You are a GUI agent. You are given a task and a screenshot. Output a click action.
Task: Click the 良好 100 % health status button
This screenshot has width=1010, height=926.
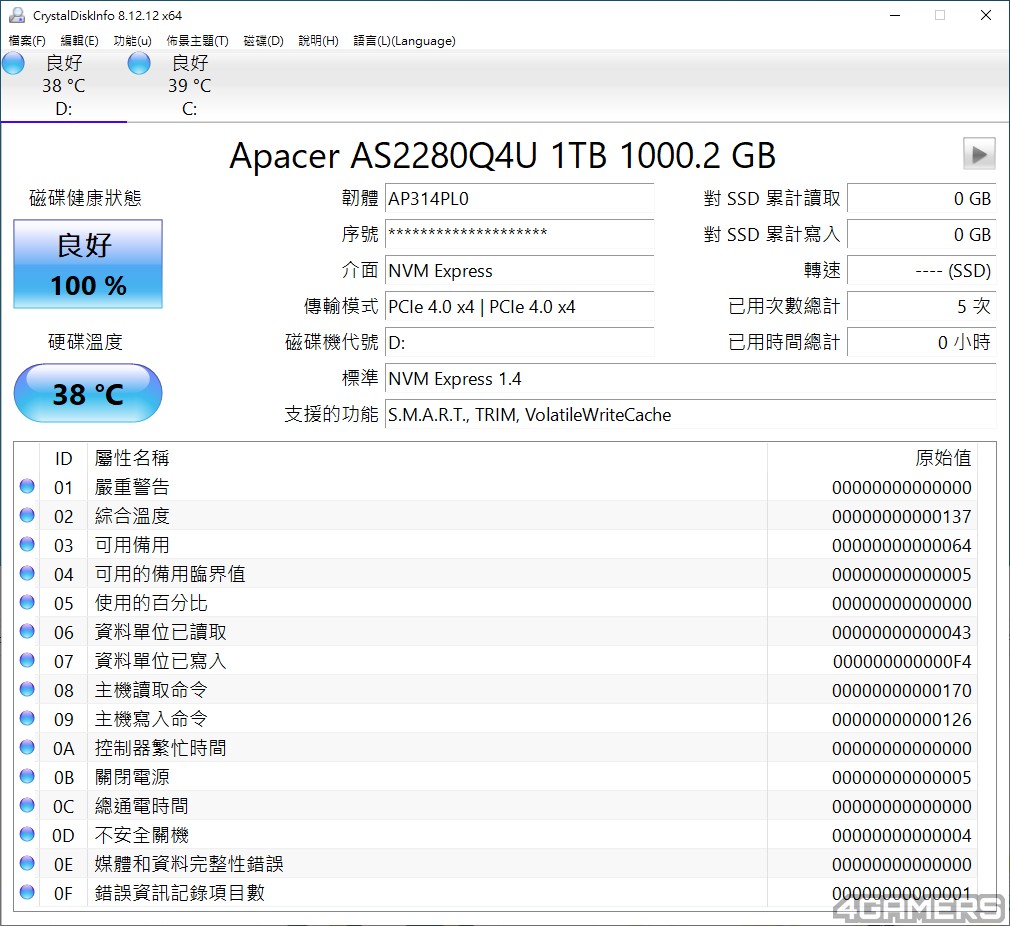click(x=88, y=264)
